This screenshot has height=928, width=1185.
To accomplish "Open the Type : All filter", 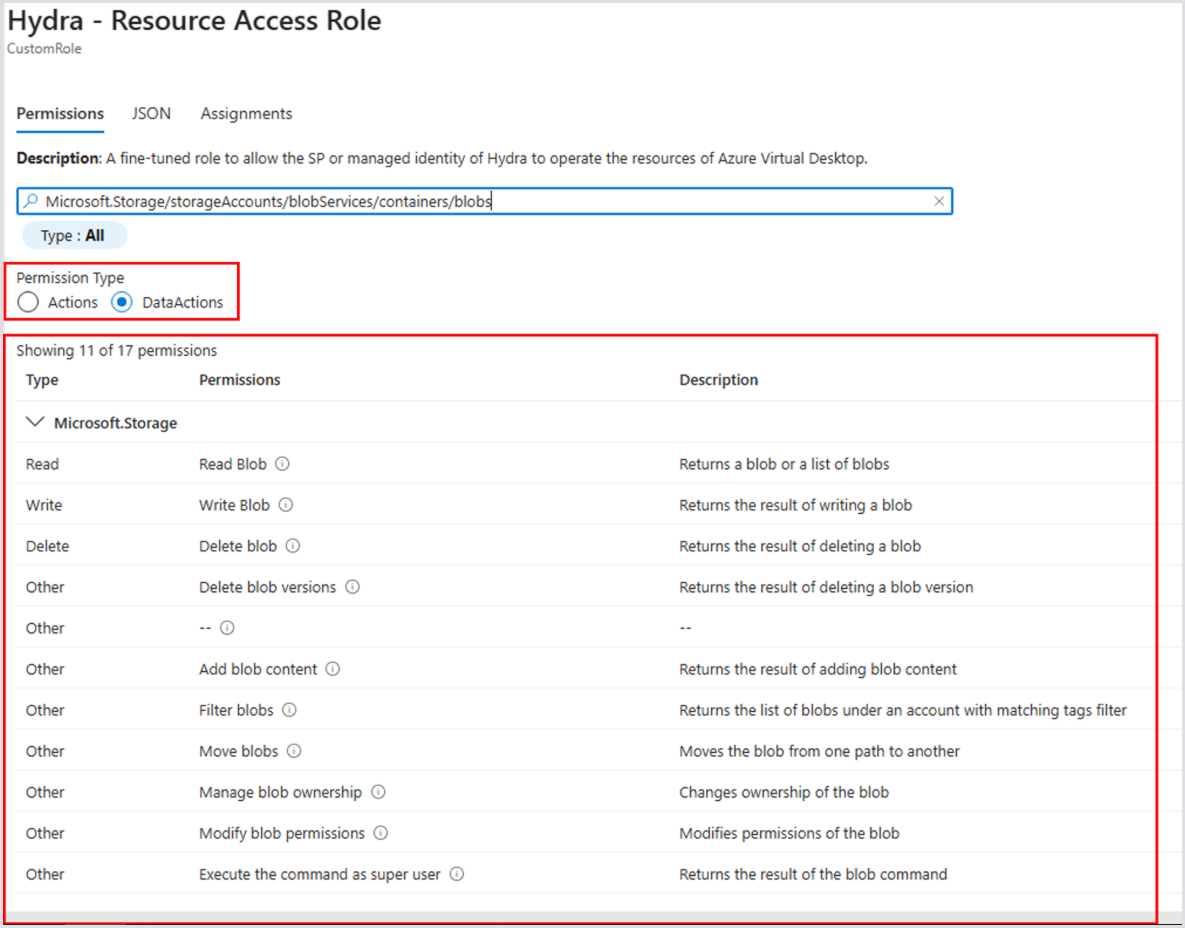I will (74, 236).
